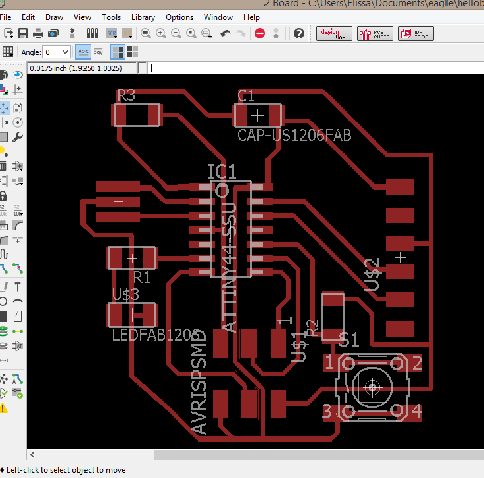484x478 pixels.
Task: Click the Undo arrow icon
Action: click(226, 33)
